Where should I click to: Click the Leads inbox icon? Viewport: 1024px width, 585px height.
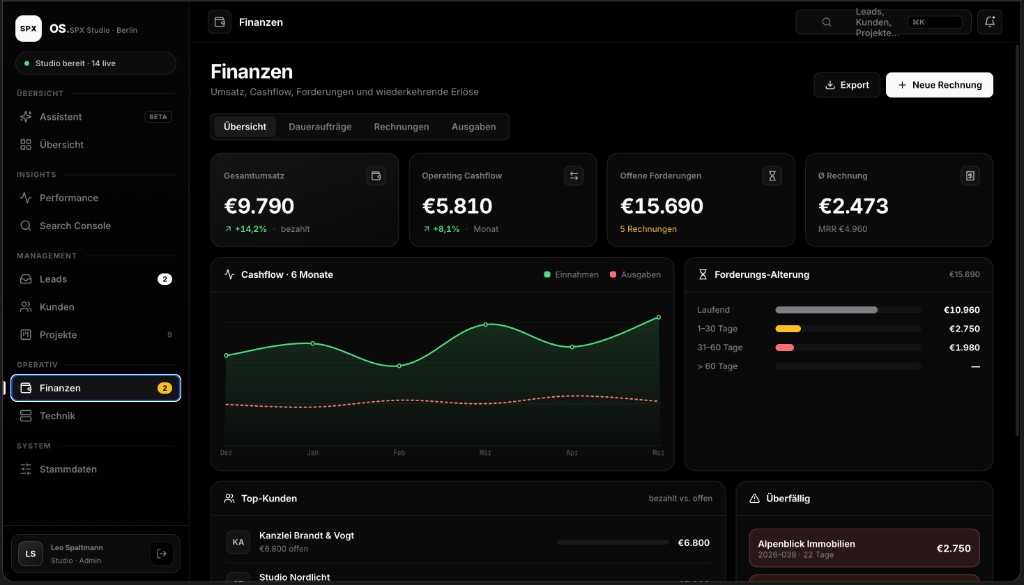tap(25, 279)
